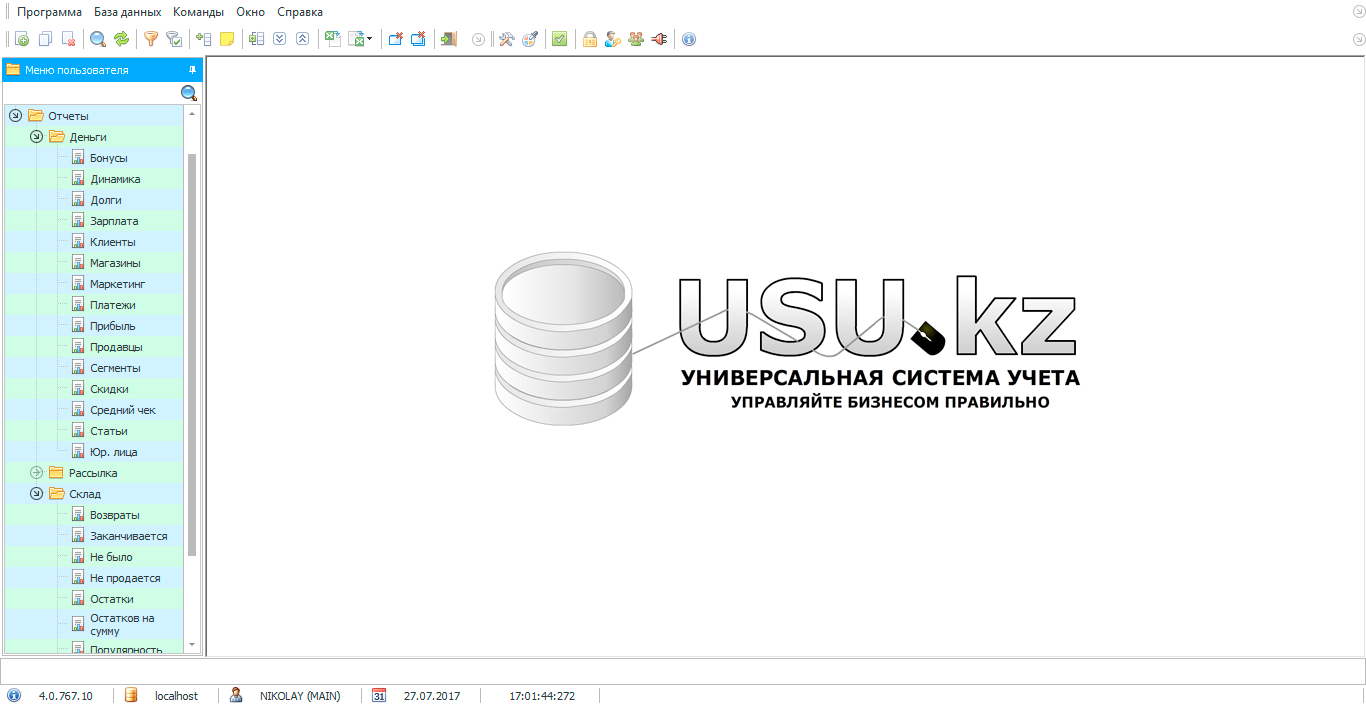The width and height of the screenshot is (1366, 705).
Task: Open the Сегменты report
Action: [x=115, y=368]
